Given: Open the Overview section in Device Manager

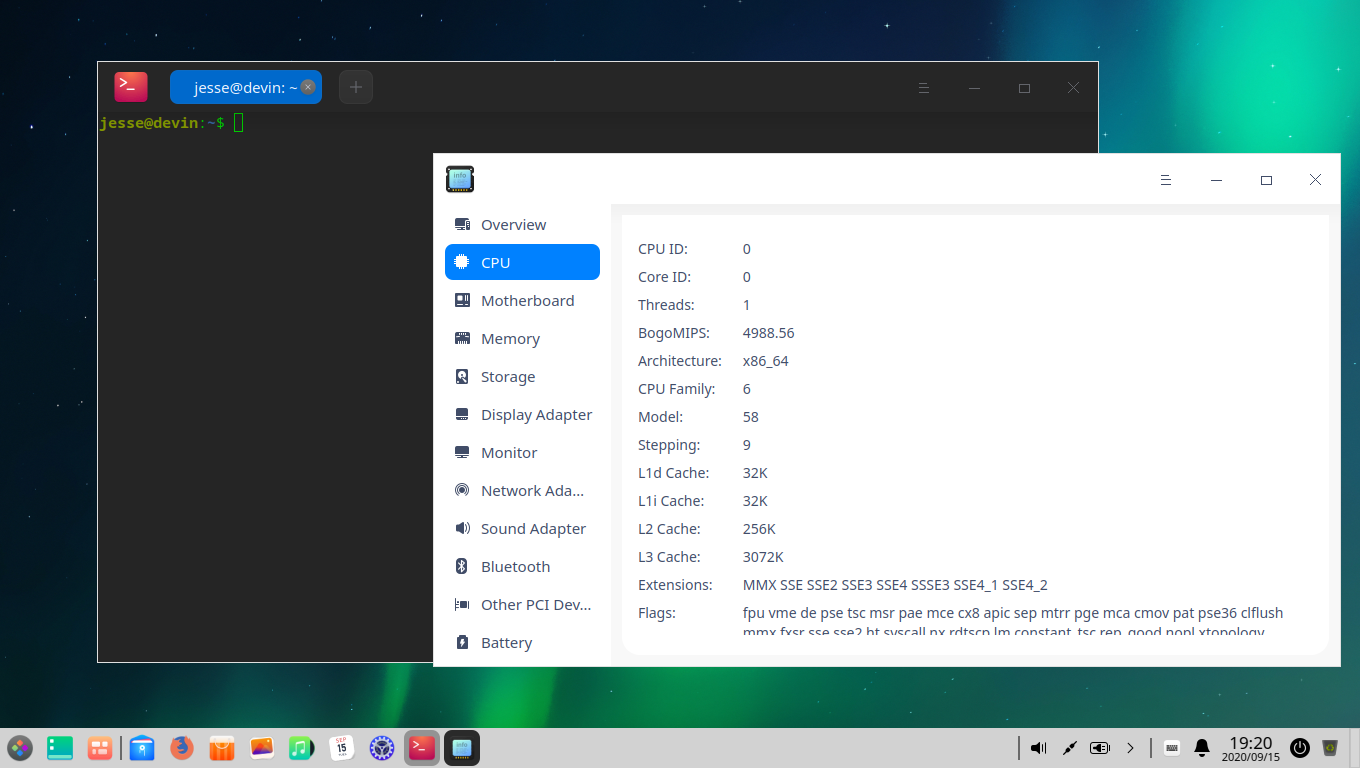Looking at the screenshot, I should pyautogui.click(x=522, y=224).
